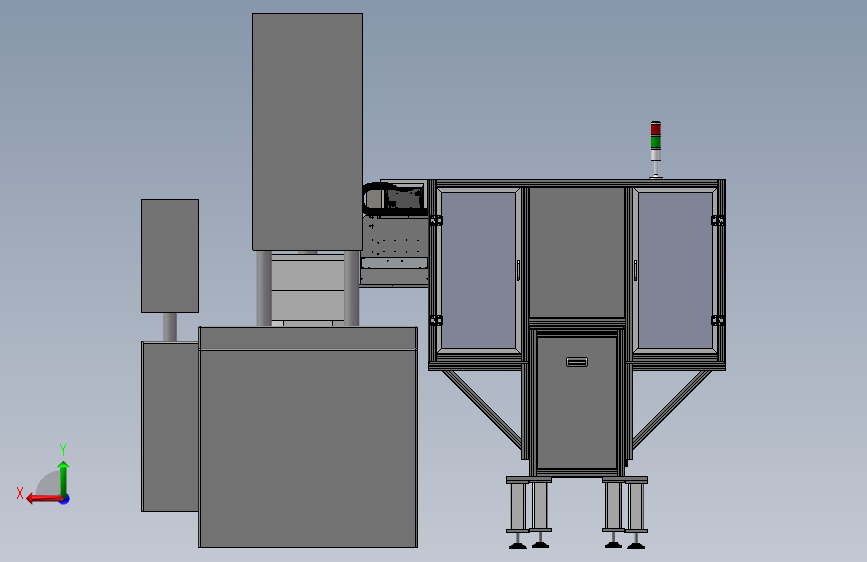This screenshot has width=867, height=562.
Task: Select the black cable chain beside the tall cabinet
Action: point(394,198)
